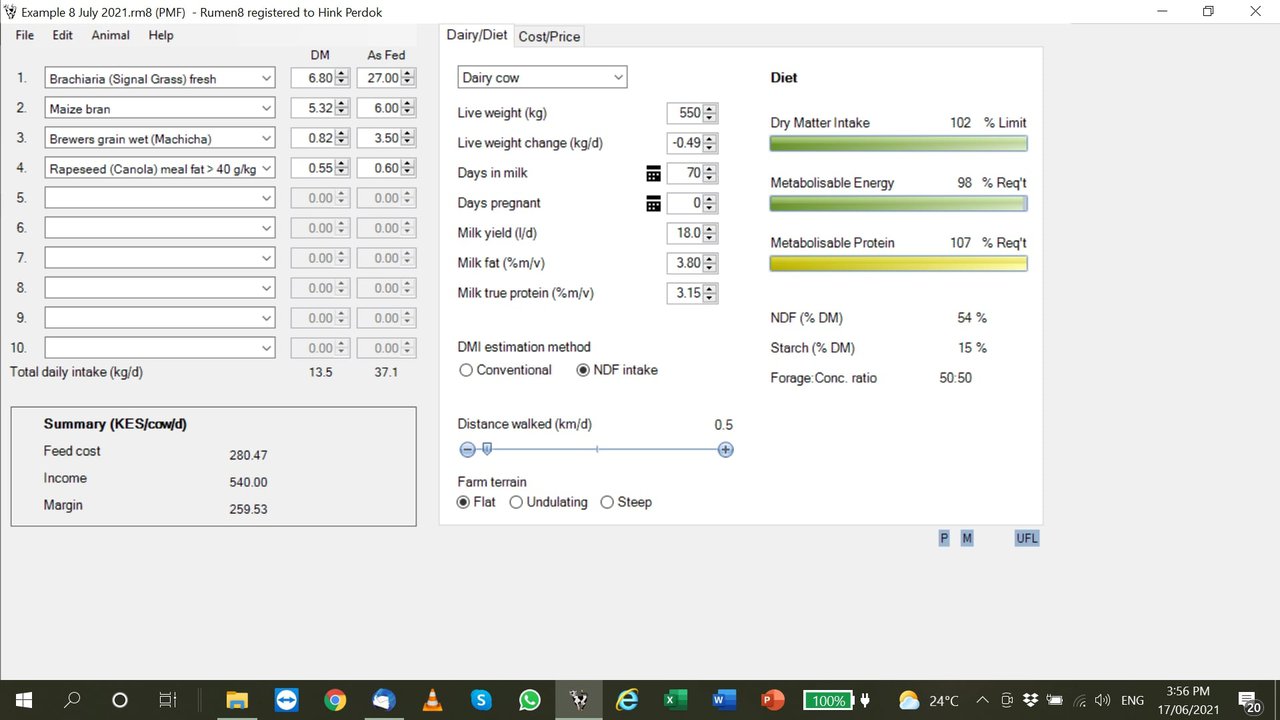Open WhatsApp from the taskbar

point(530,700)
